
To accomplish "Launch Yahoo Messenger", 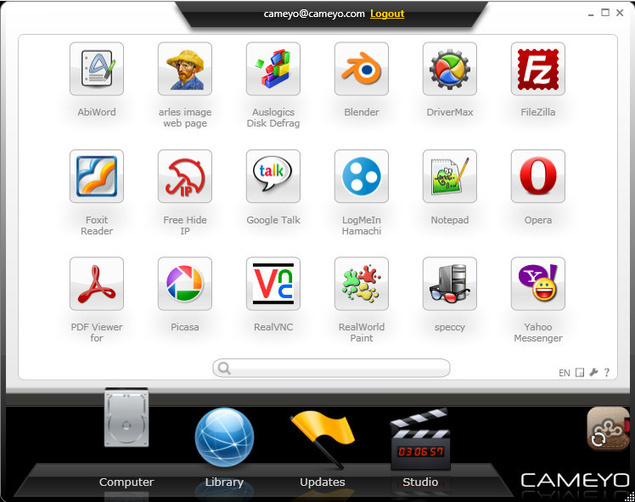I will tap(538, 285).
